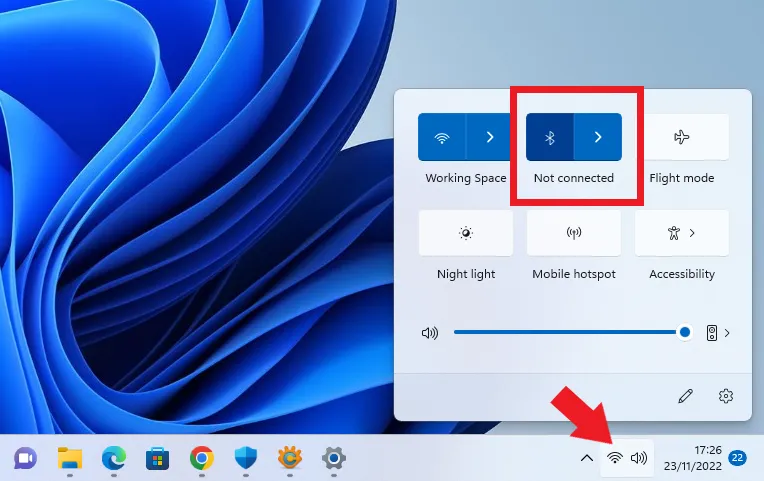Enable Flight mode
Screen dimensions: 764x481
(682, 137)
